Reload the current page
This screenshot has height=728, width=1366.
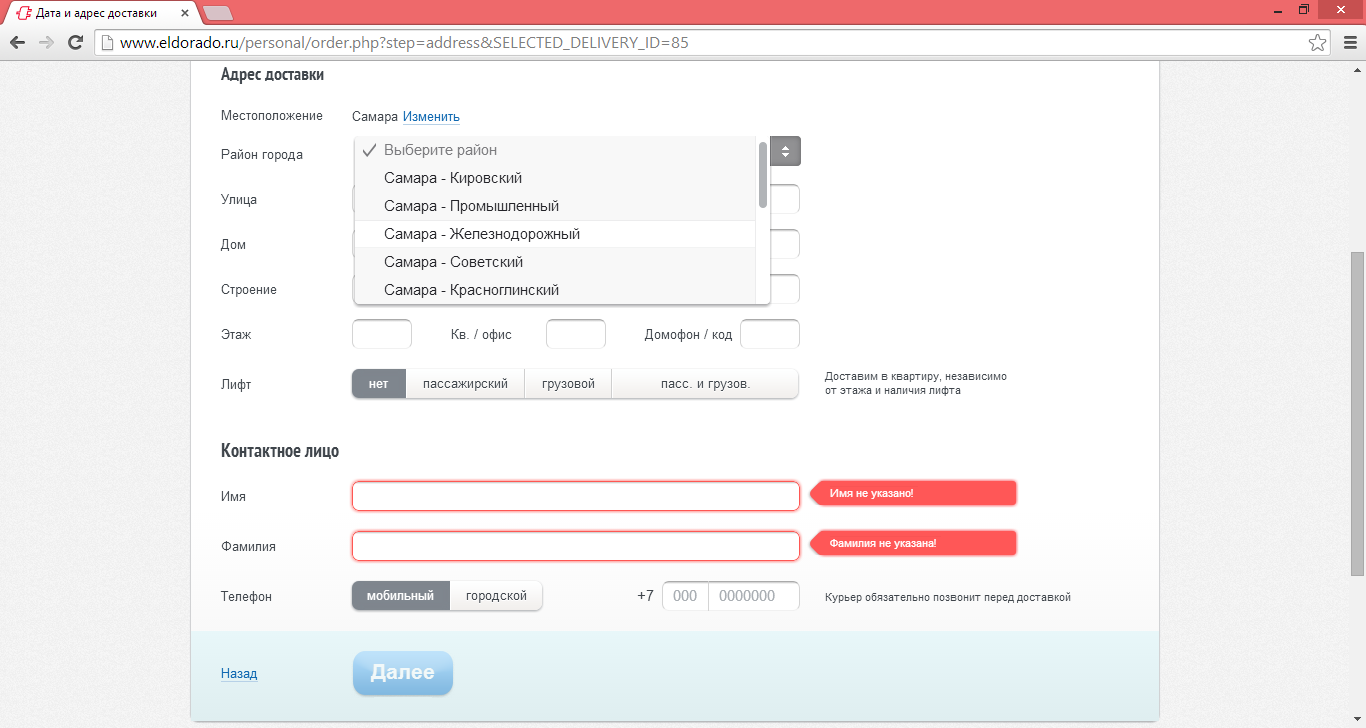(x=75, y=42)
